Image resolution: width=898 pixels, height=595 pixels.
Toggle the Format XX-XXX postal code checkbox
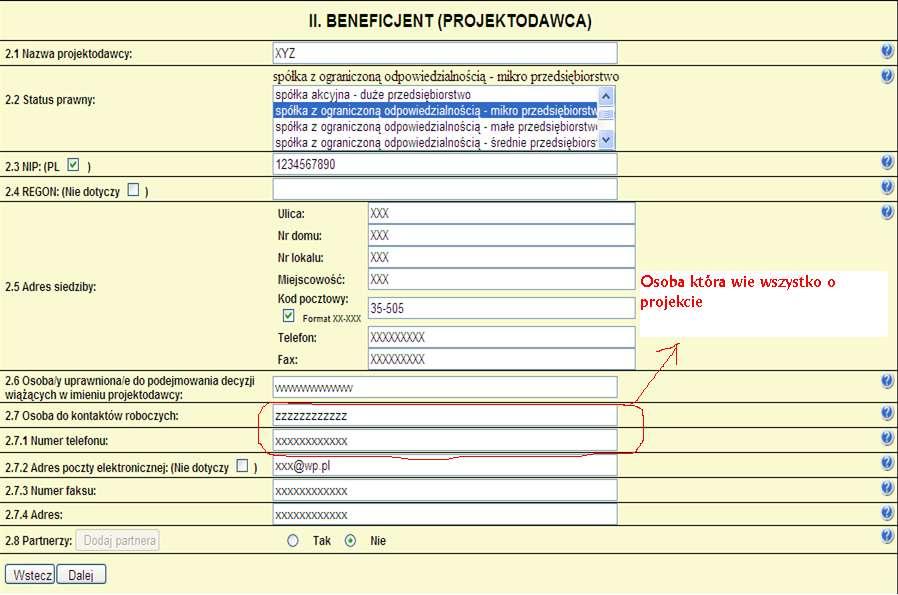click(x=289, y=316)
